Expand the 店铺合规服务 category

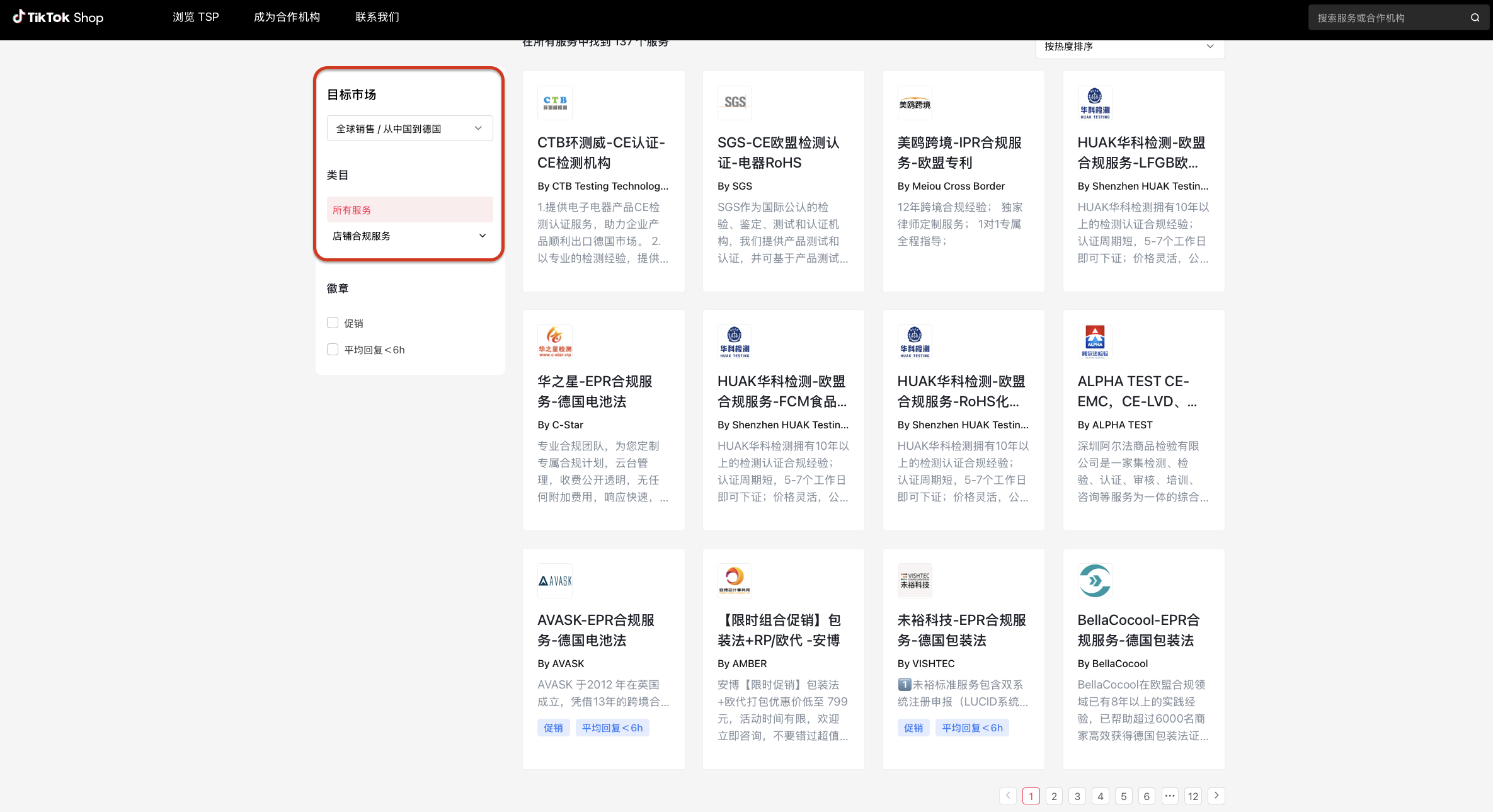[408, 236]
